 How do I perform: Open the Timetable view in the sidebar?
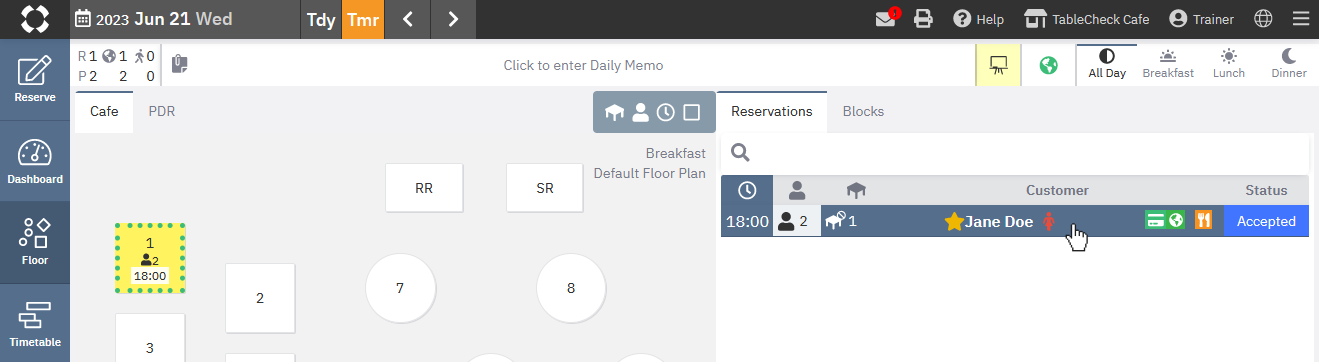click(35, 323)
